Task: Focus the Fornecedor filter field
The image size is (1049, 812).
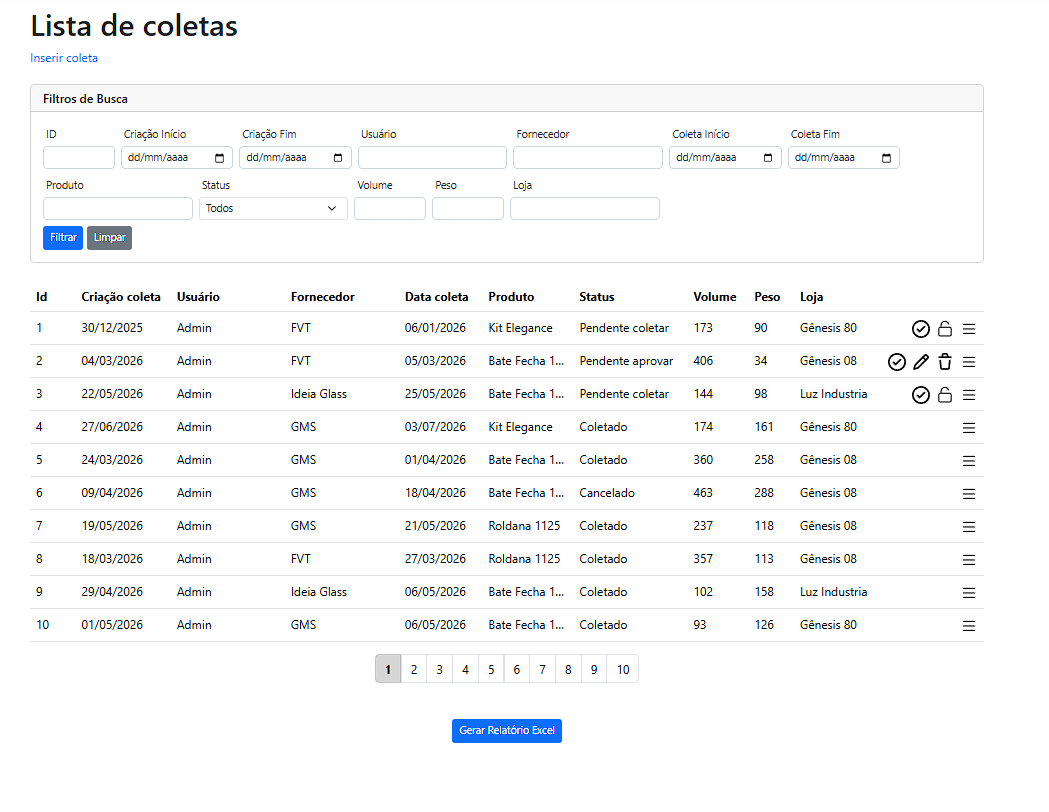Action: [588, 158]
